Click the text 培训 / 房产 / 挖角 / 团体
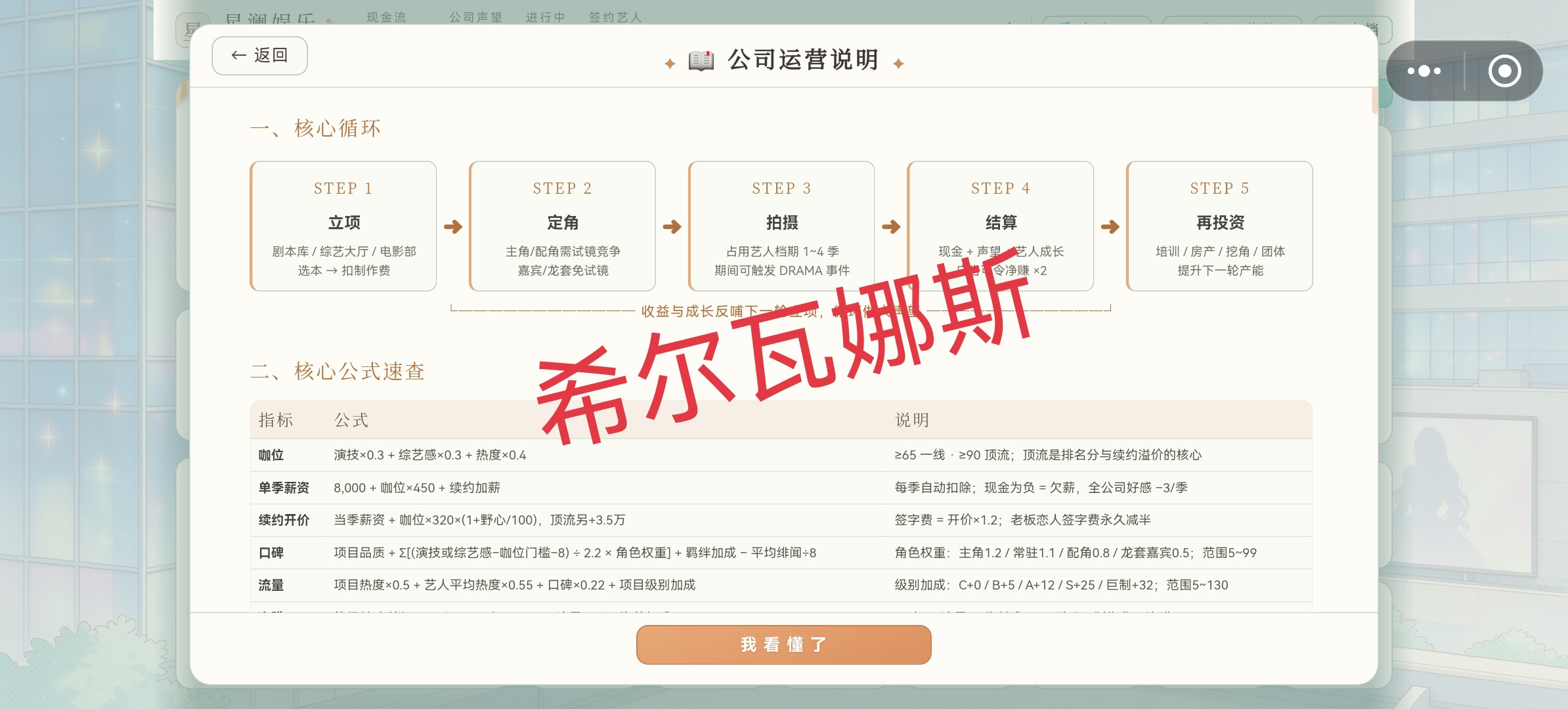The width and height of the screenshot is (1568, 709). (x=1220, y=251)
